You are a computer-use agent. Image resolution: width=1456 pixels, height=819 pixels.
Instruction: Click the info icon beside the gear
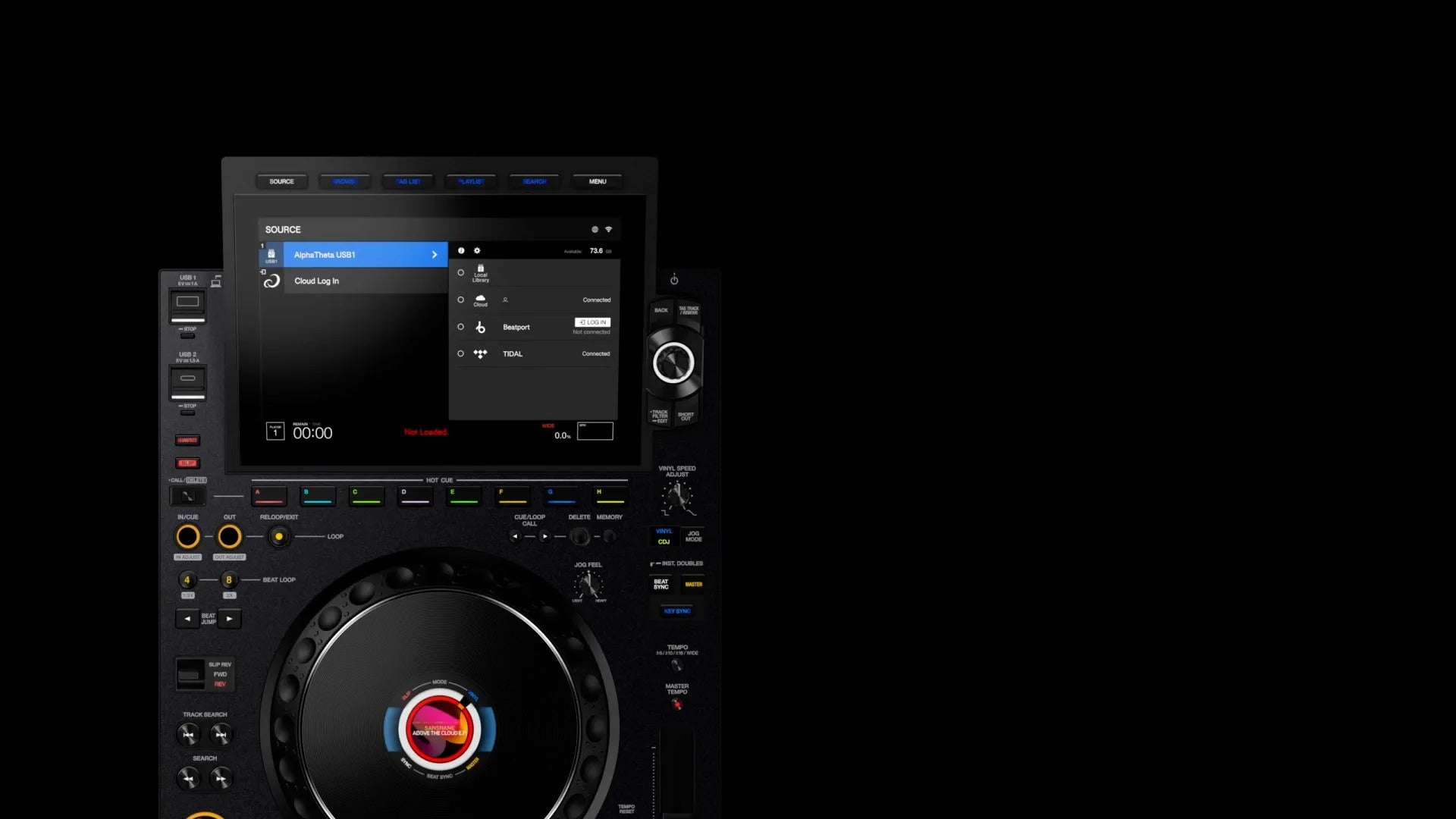461,250
